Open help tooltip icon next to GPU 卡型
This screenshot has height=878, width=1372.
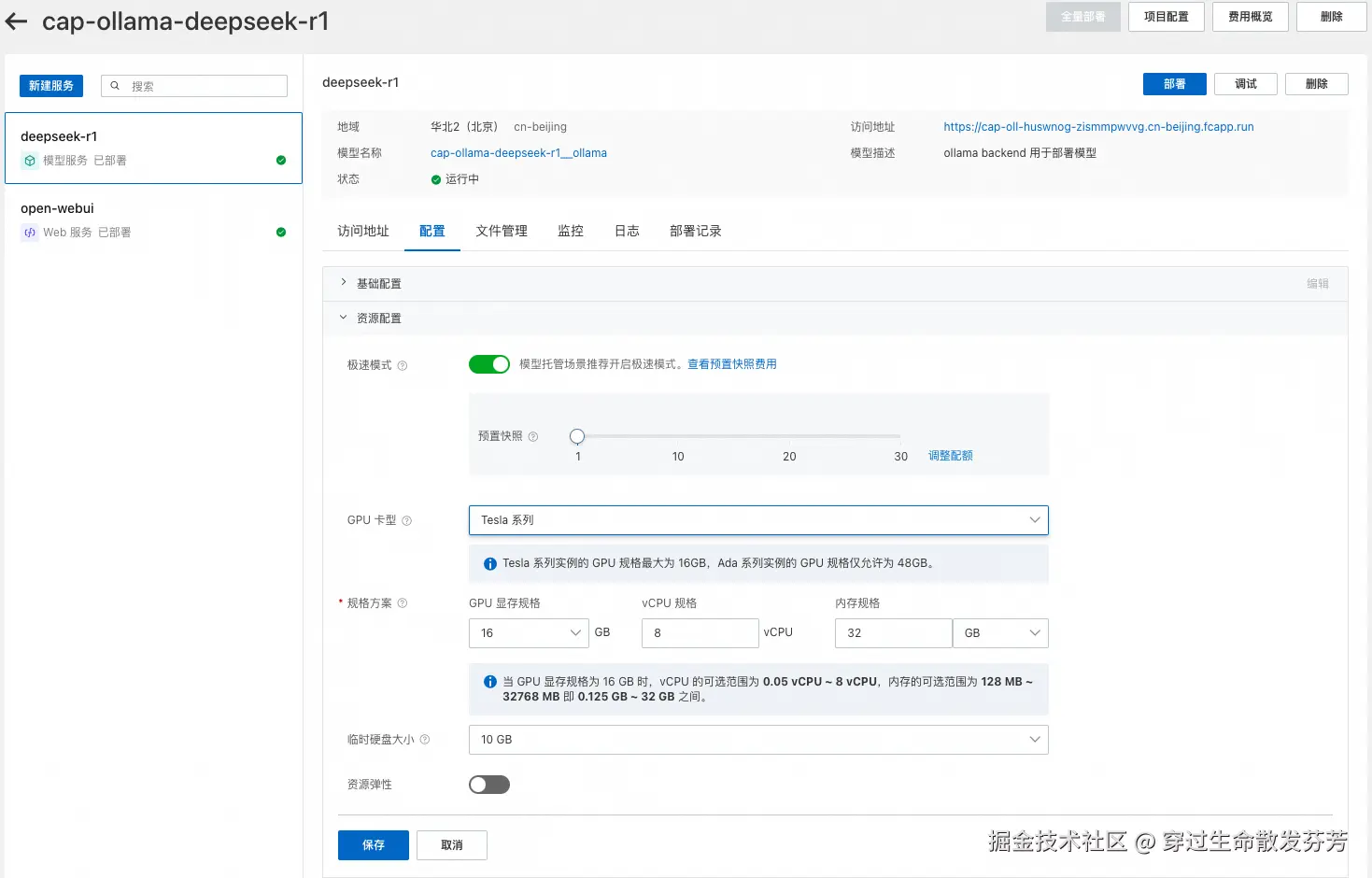(406, 520)
